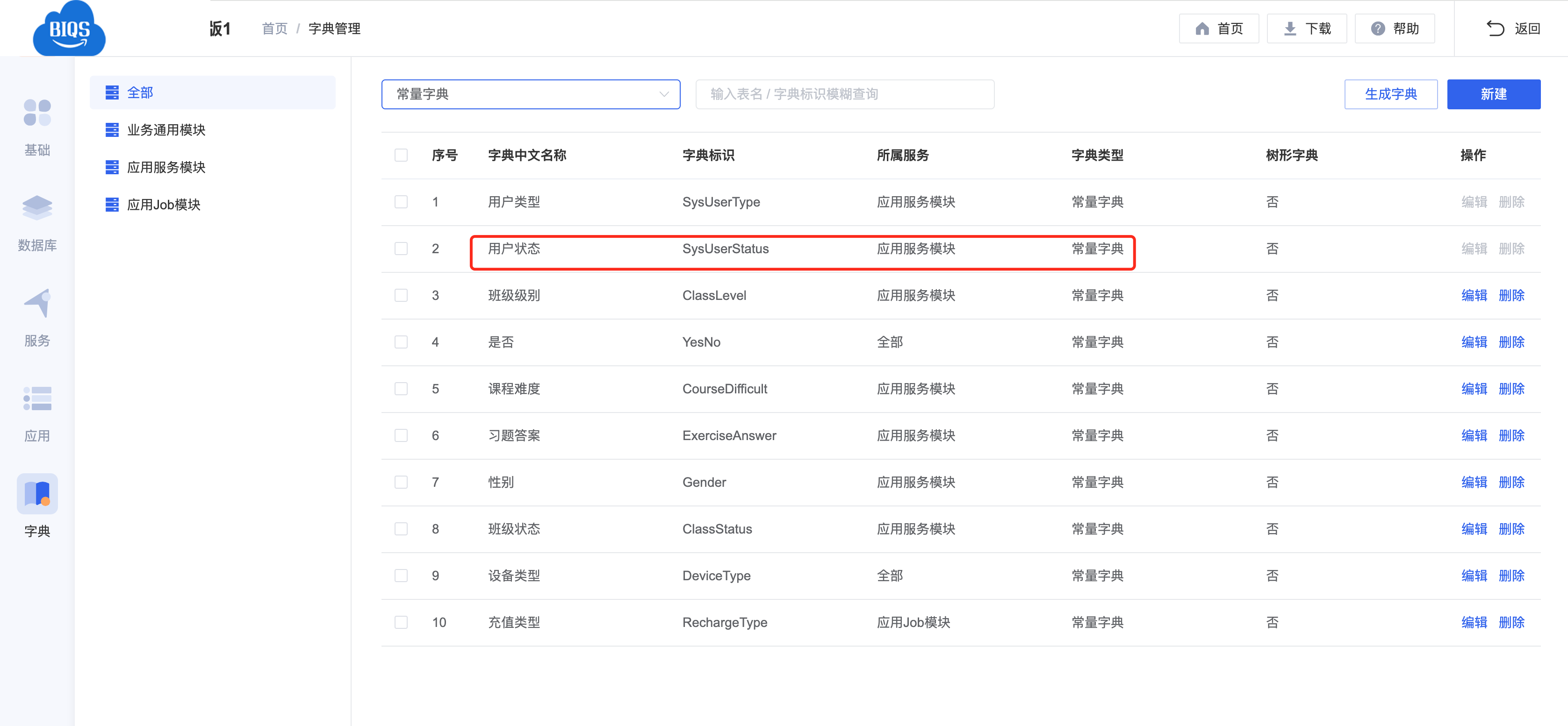Select 应用服务模块 in the module list

pyautogui.click(x=212, y=167)
